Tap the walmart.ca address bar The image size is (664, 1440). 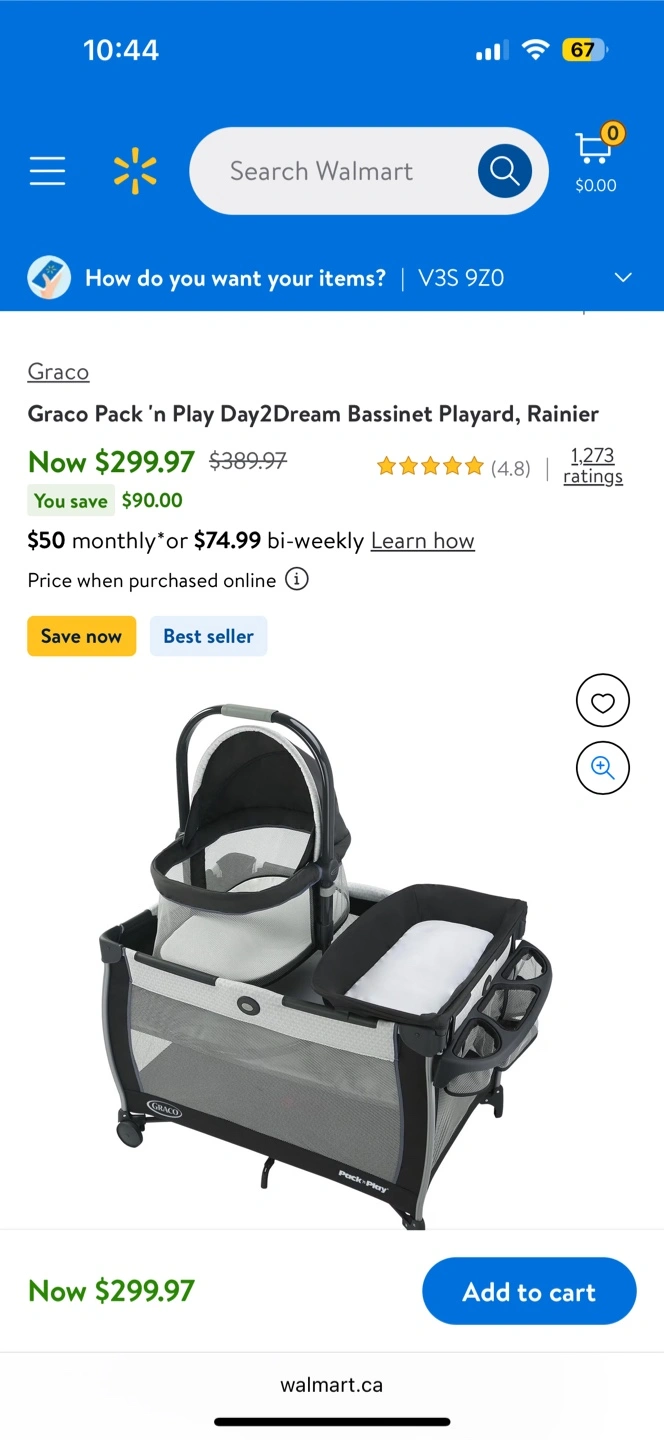[x=332, y=1385]
